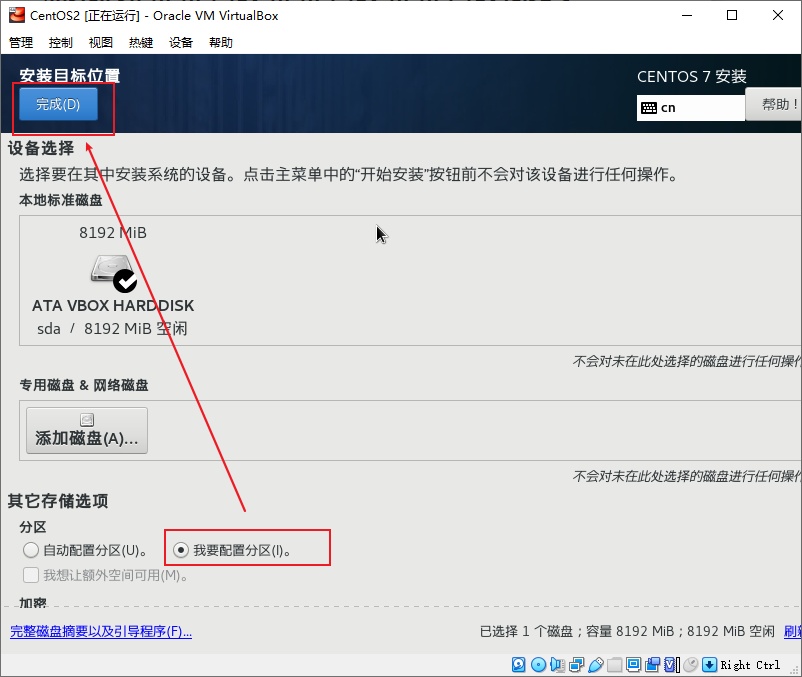Viewport: 802px width, 677px height.
Task: Open the 设备 menu
Action: pos(181,43)
